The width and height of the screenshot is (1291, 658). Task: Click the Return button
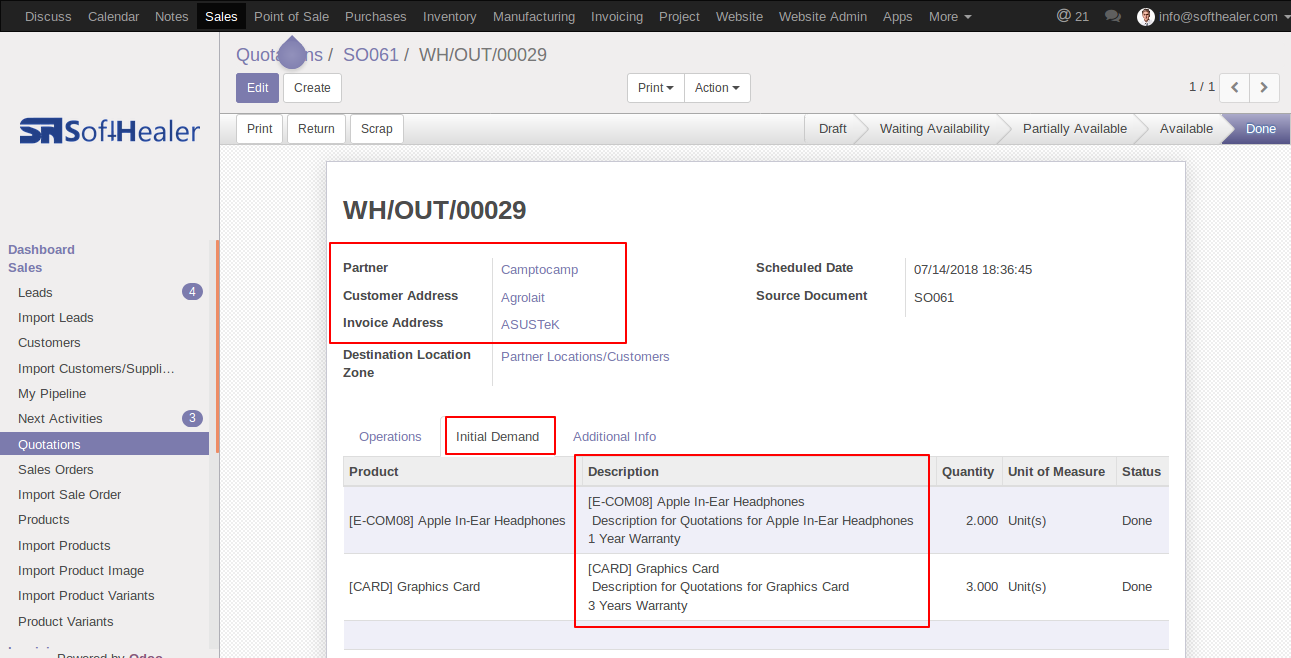click(x=316, y=129)
